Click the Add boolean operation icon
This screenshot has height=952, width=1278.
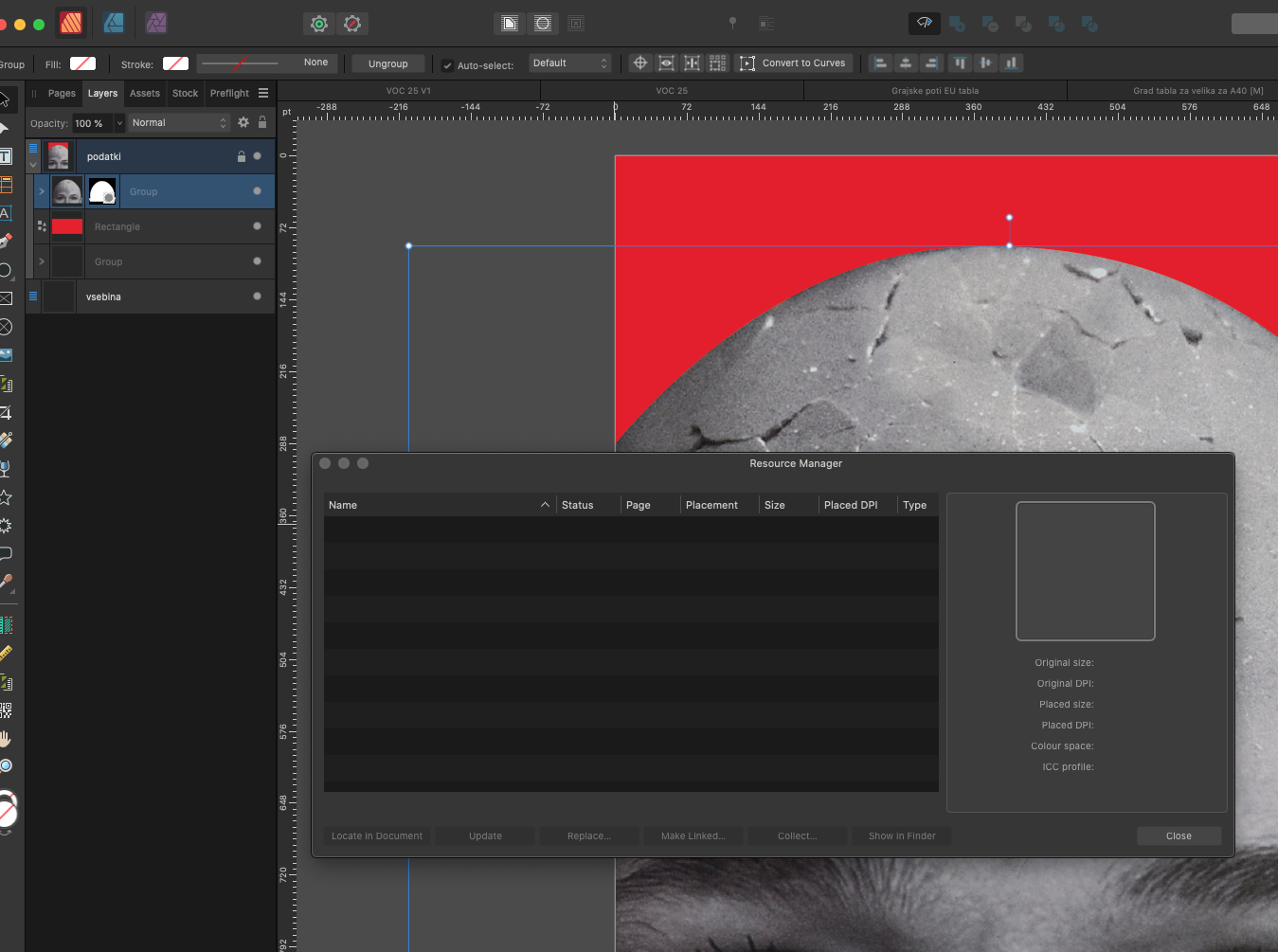[x=957, y=24]
